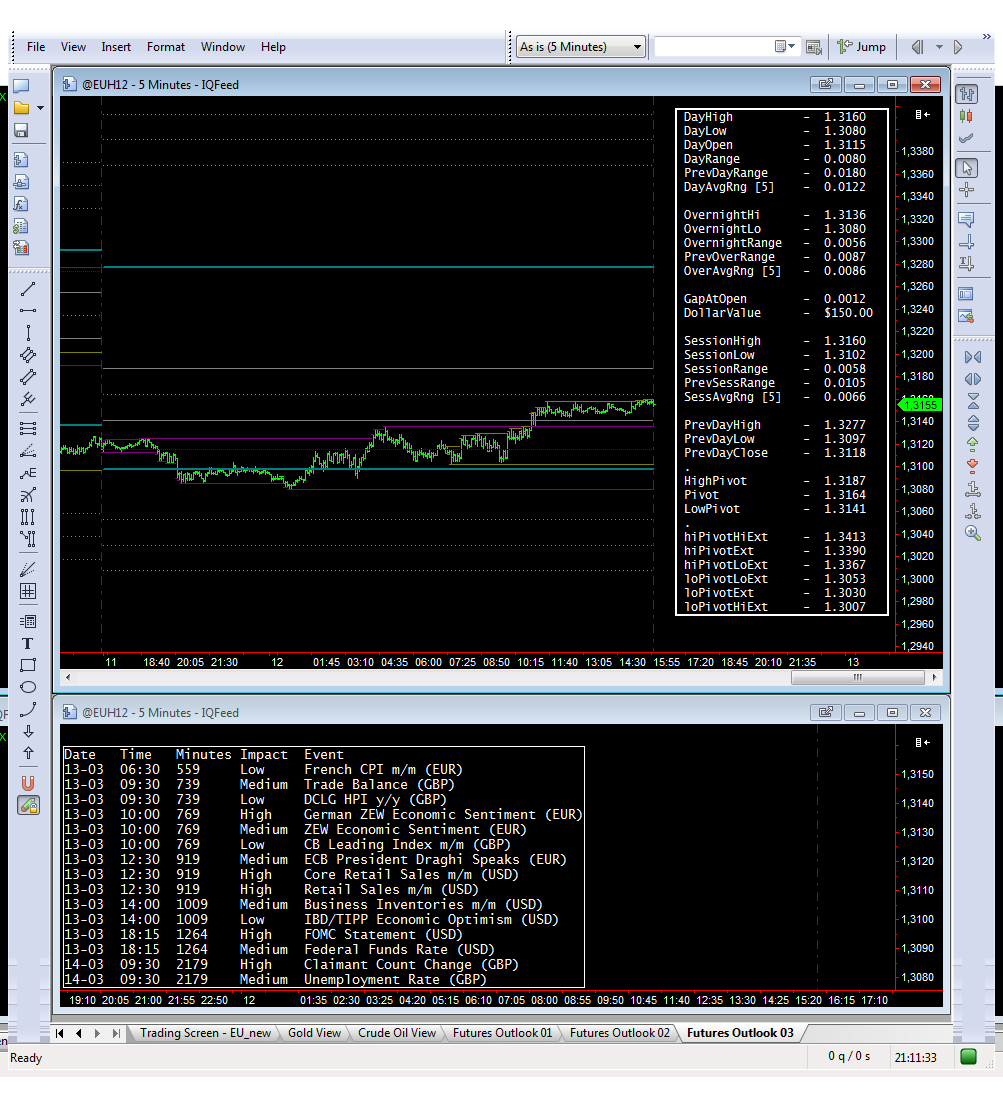Click the upper chart scrollbar left arrow
Screen dimensions: 1003x1095
coord(68,677)
